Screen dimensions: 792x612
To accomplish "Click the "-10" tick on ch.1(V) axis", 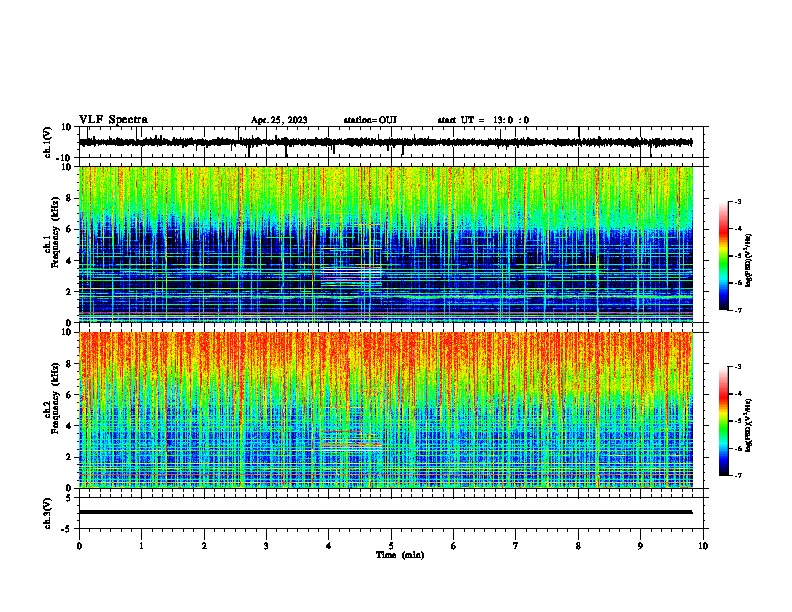I will tap(64, 158).
